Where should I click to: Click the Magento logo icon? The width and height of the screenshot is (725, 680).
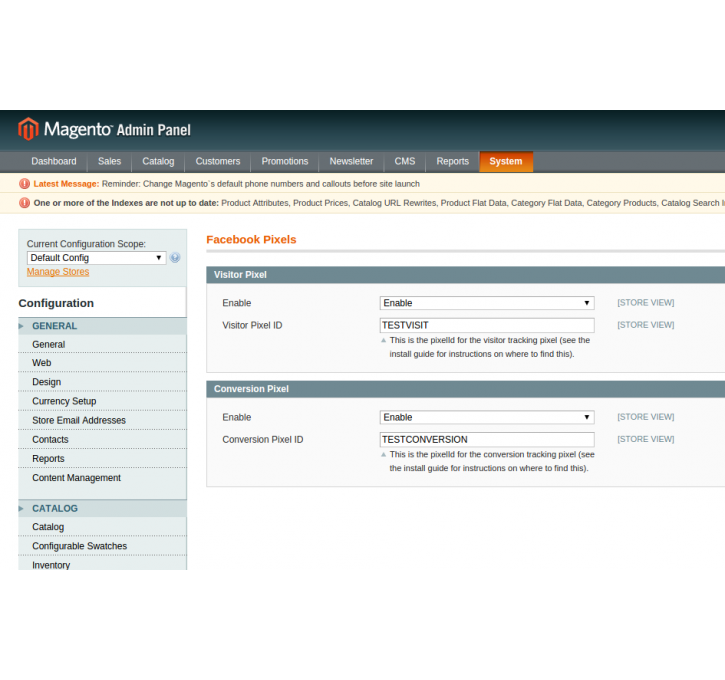click(x=28, y=129)
